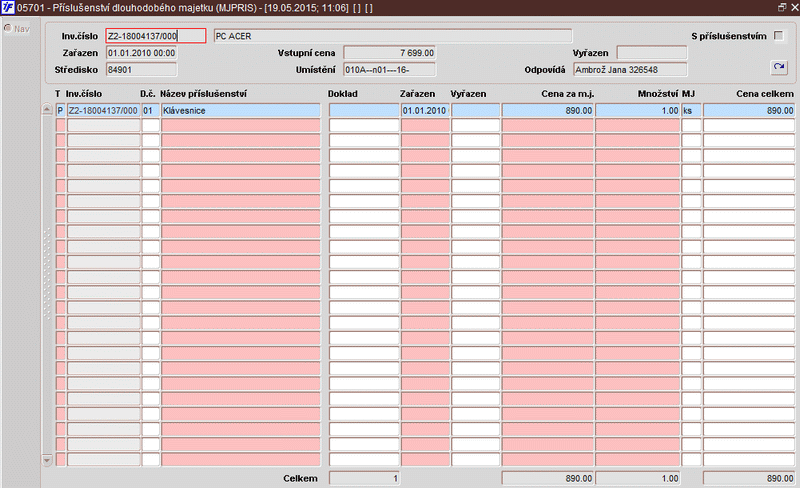
Task: Click the Název příslušenství column header
Action: coord(203,93)
